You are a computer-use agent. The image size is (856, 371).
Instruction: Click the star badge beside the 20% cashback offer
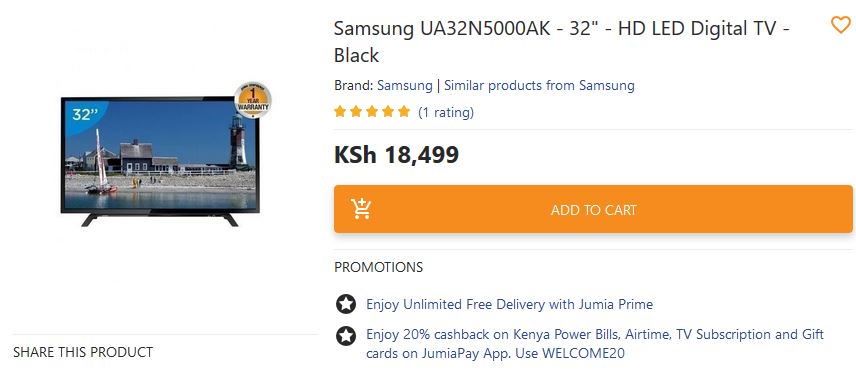click(346, 336)
